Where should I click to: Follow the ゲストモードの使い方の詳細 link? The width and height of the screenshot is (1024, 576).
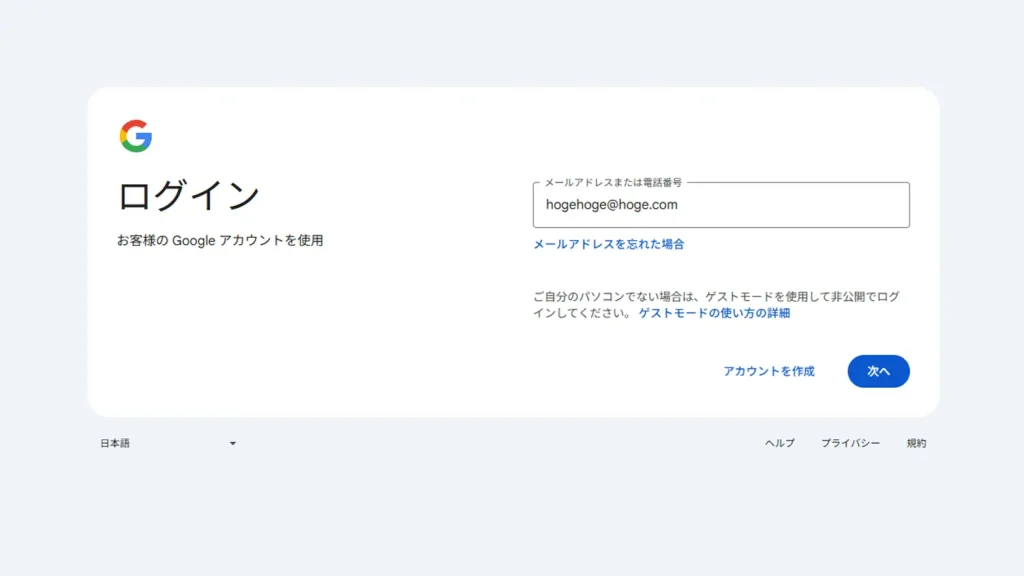tap(714, 313)
